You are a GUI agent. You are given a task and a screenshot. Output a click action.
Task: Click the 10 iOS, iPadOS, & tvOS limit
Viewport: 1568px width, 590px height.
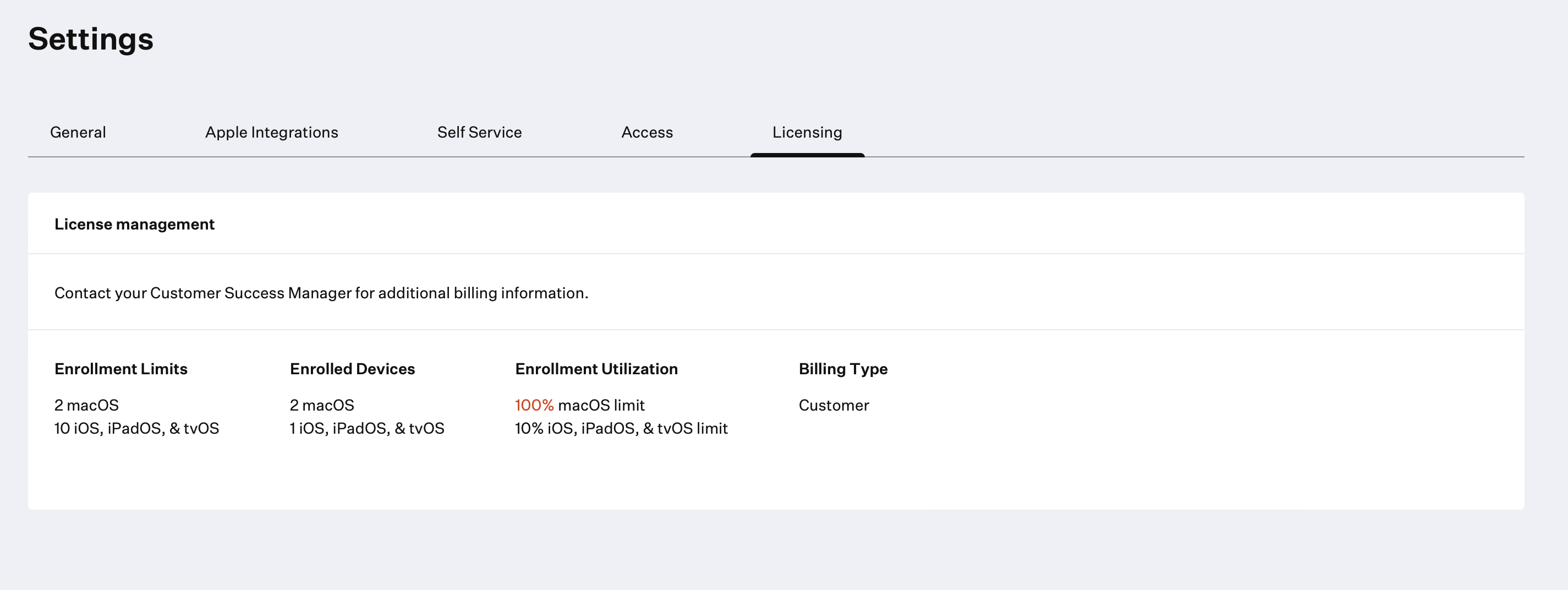(136, 429)
